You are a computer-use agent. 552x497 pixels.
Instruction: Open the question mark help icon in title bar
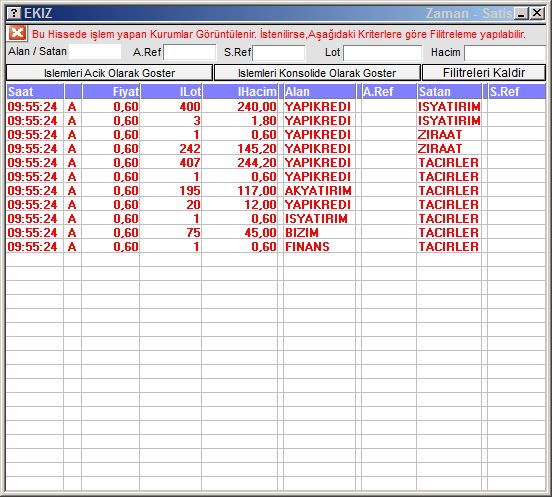14,13
